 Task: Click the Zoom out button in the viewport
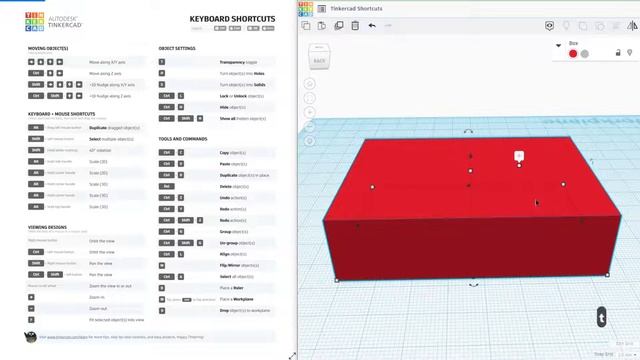[x=310, y=127]
